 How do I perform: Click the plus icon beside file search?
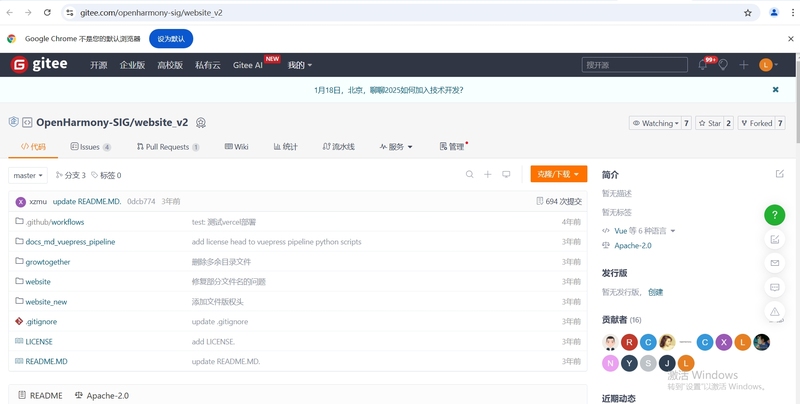point(488,174)
